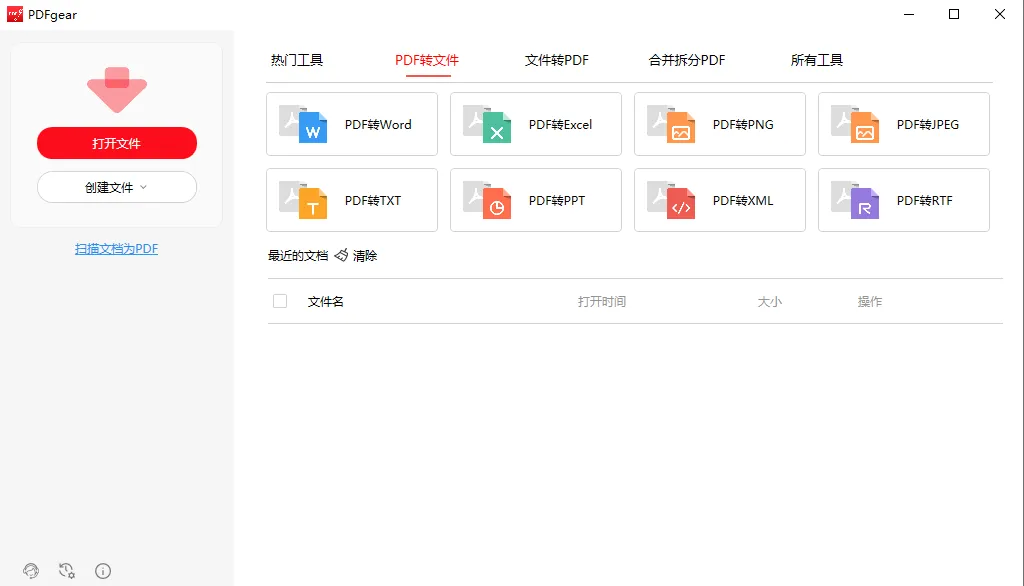Viewport: 1024px width, 586px height.
Task: Open the PDF转Excel converter
Action: (536, 124)
